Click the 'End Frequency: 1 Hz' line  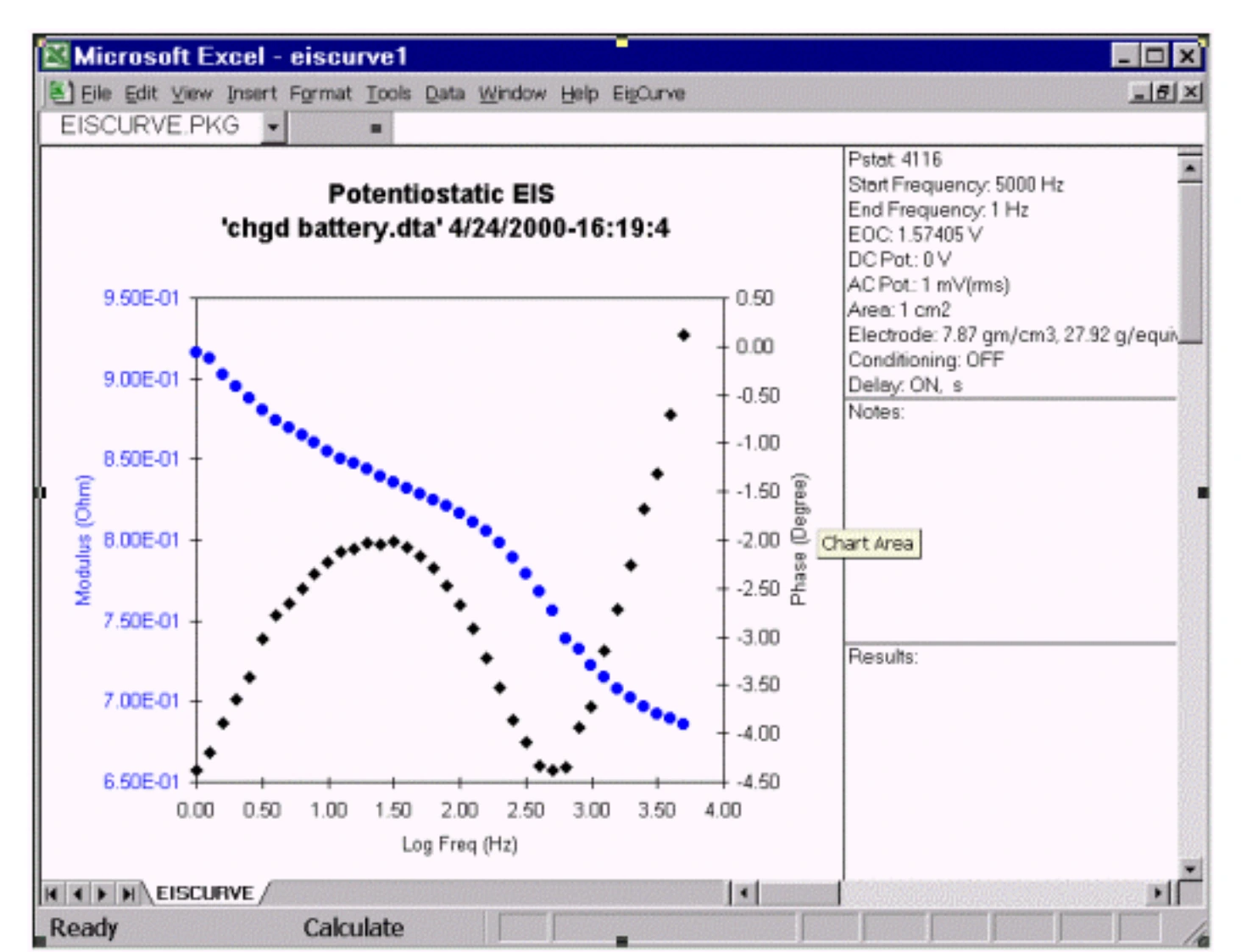click(x=938, y=209)
